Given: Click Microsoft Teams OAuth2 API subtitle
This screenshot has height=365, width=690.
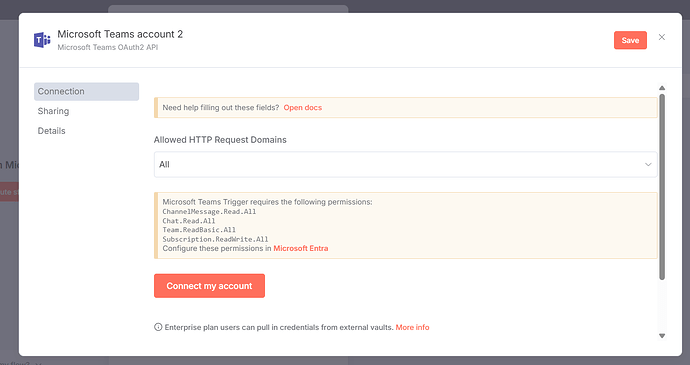Looking at the screenshot, I should click(x=108, y=47).
